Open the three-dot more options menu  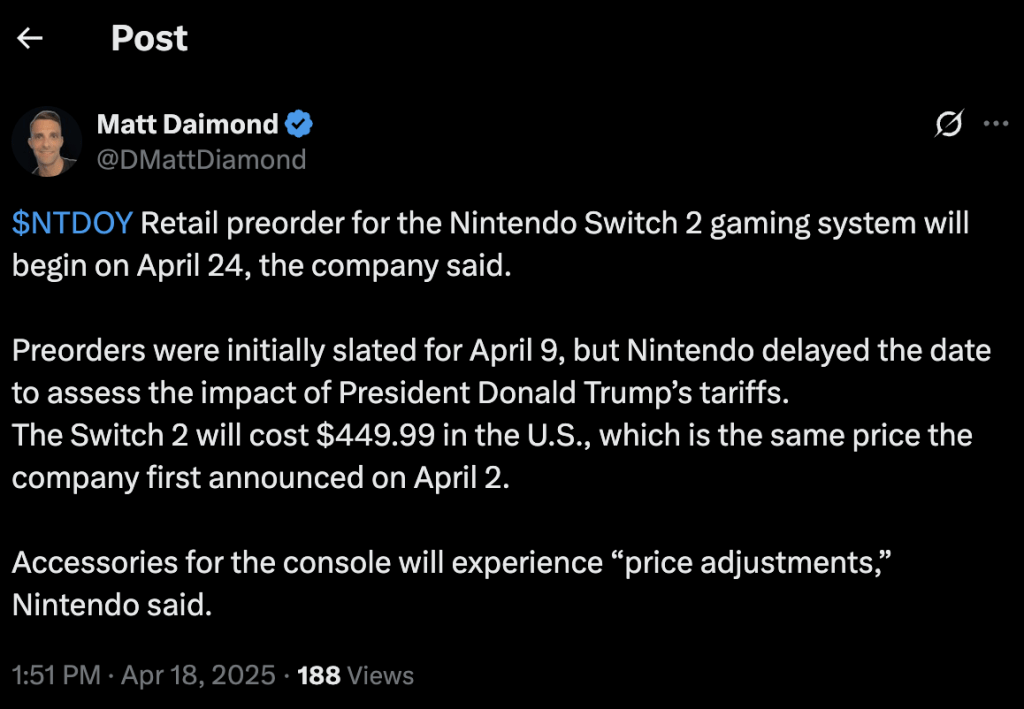coord(996,123)
